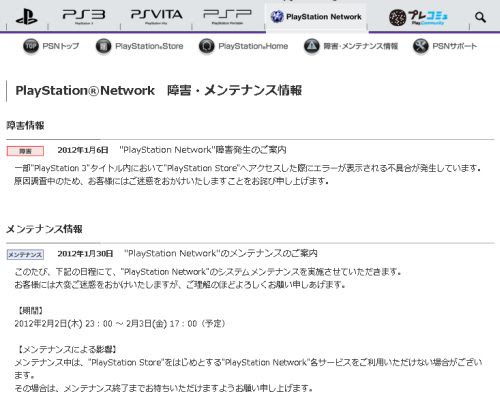Click the page title 障害・メンテナンス情報
The image size is (500, 407).
pos(235,90)
